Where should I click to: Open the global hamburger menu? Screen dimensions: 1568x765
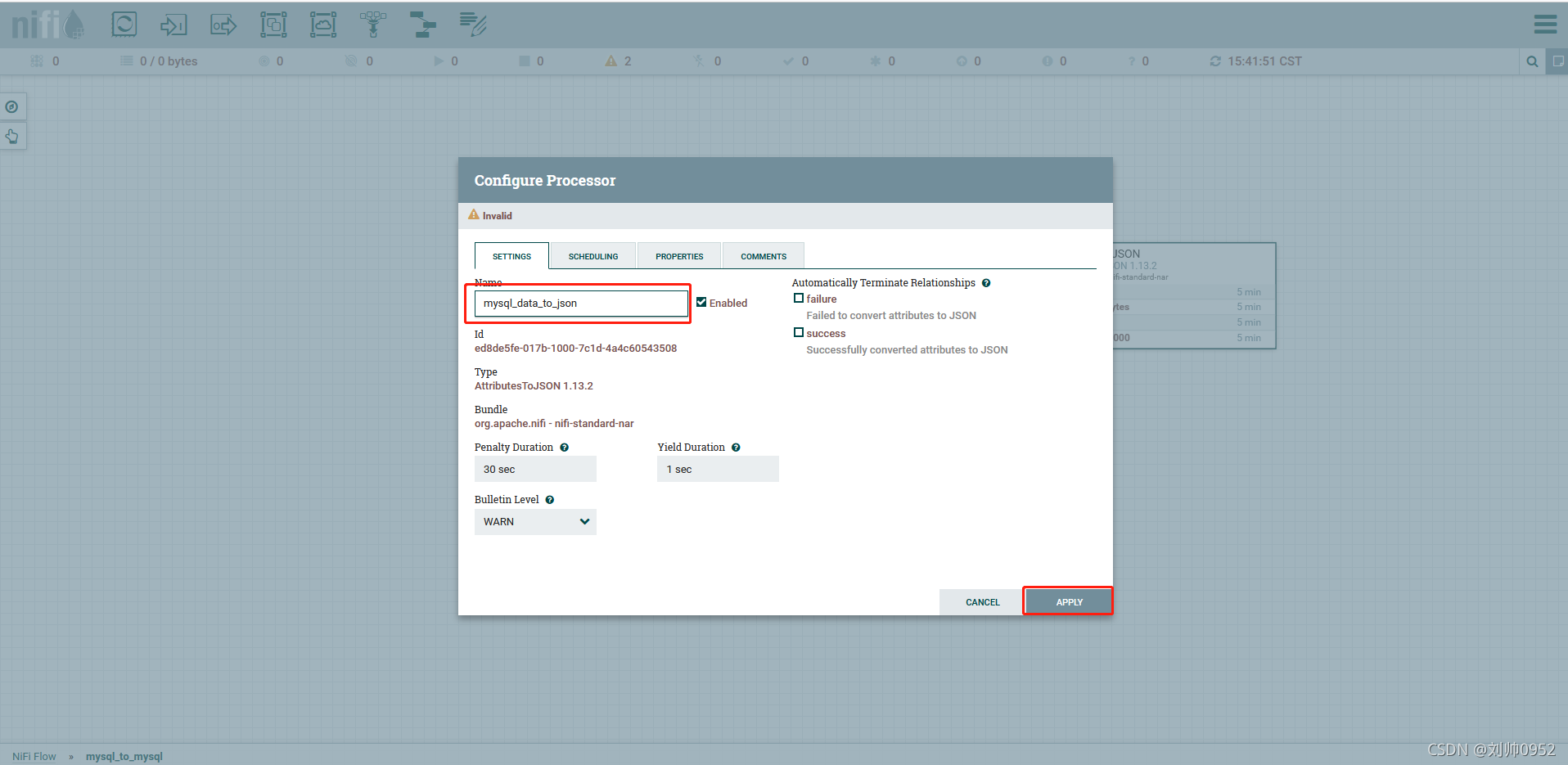pos(1545,25)
